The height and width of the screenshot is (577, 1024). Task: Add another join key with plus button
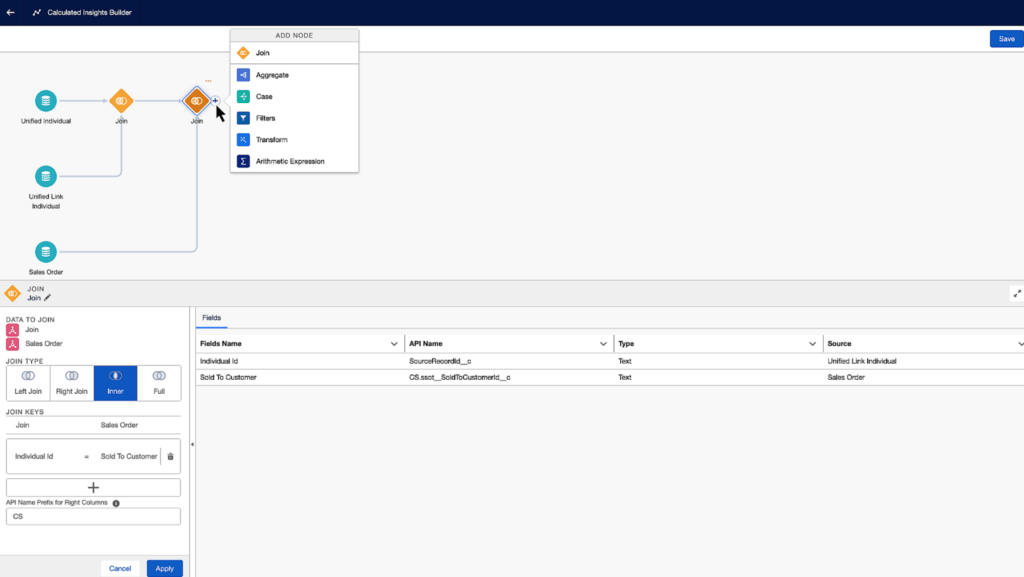[x=93, y=488]
